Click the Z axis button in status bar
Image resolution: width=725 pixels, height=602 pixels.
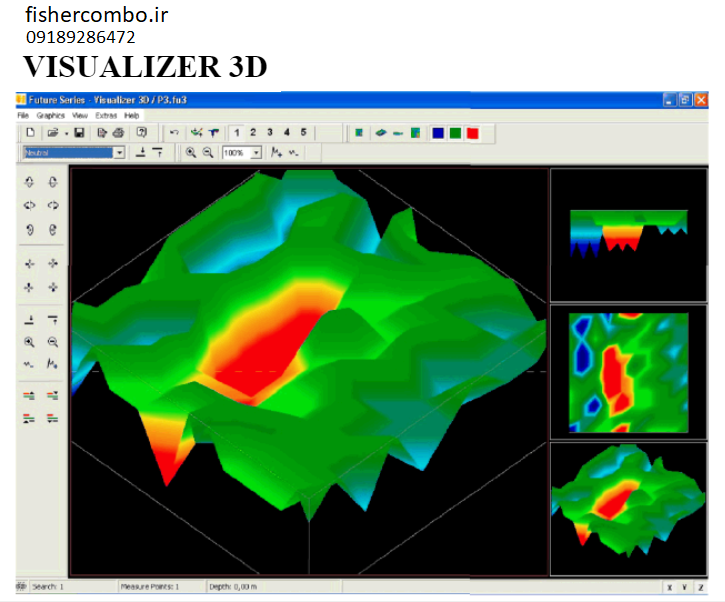700,587
